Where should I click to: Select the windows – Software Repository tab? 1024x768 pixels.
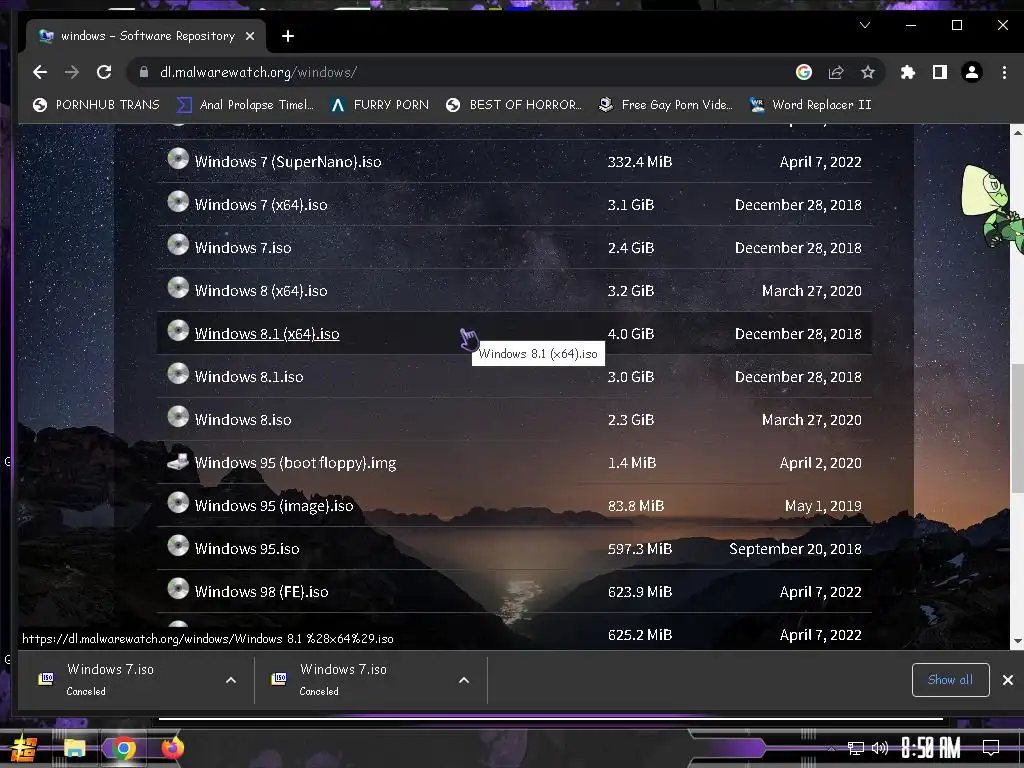click(x=146, y=36)
